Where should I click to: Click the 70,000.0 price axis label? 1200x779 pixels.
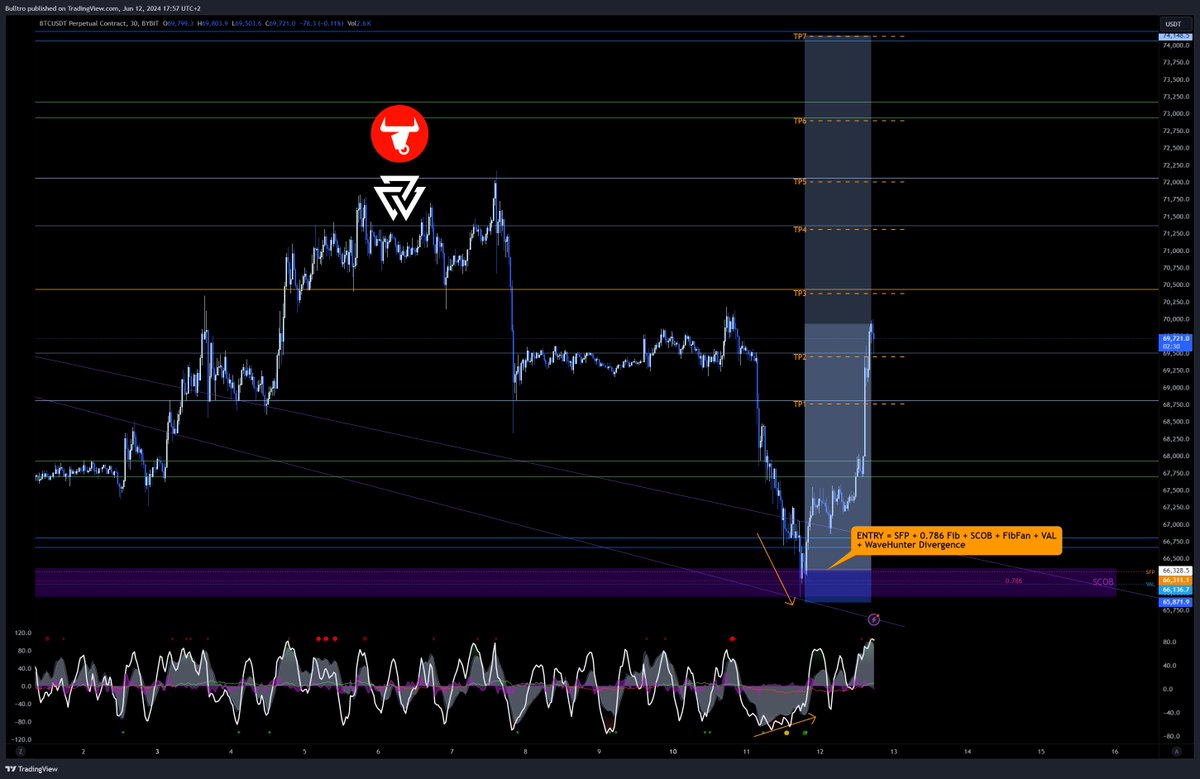(1174, 319)
